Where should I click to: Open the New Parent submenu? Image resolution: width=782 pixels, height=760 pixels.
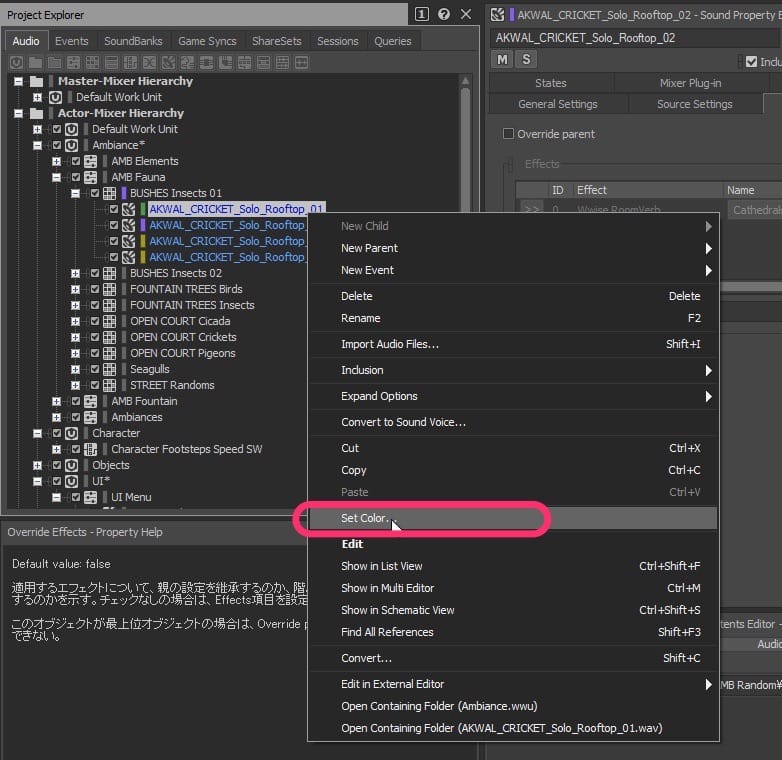tap(513, 248)
